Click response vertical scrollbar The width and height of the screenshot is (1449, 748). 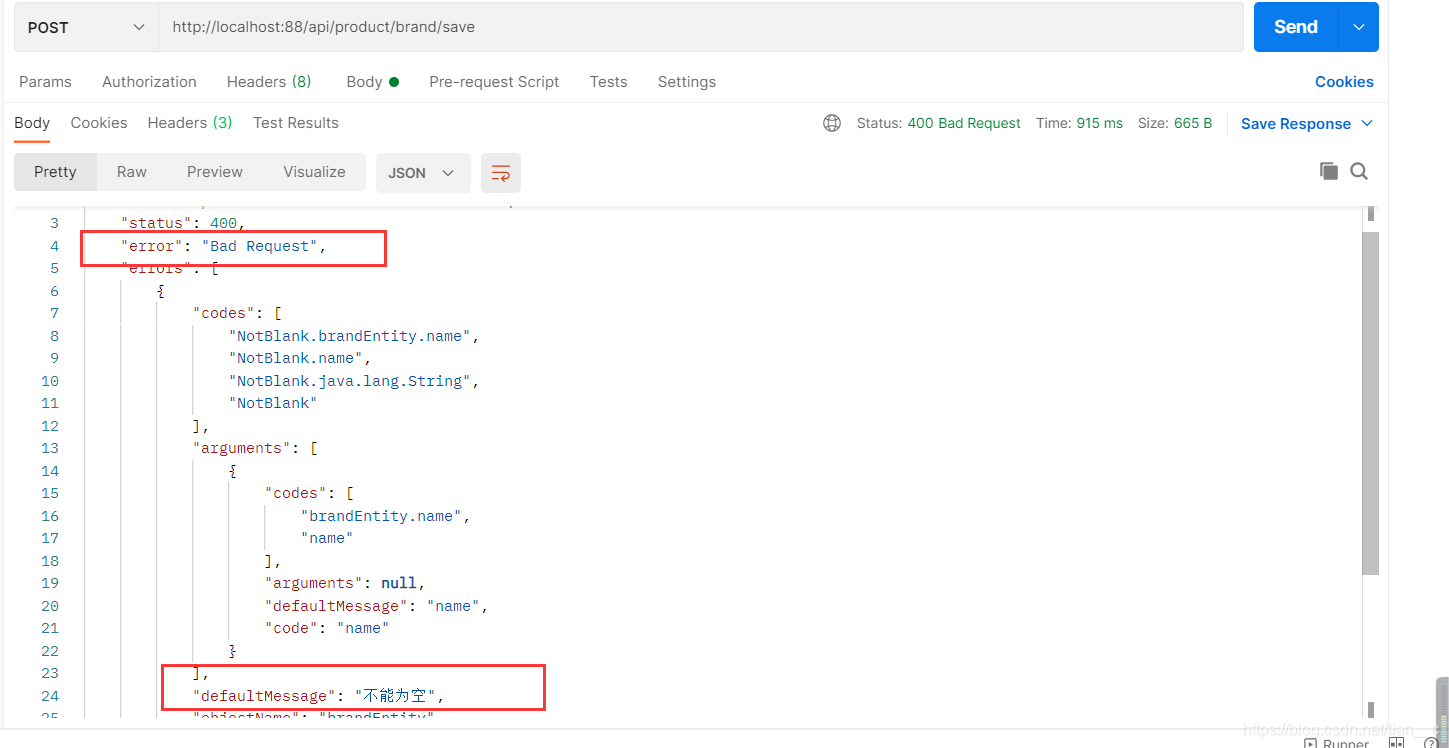pyautogui.click(x=1371, y=403)
